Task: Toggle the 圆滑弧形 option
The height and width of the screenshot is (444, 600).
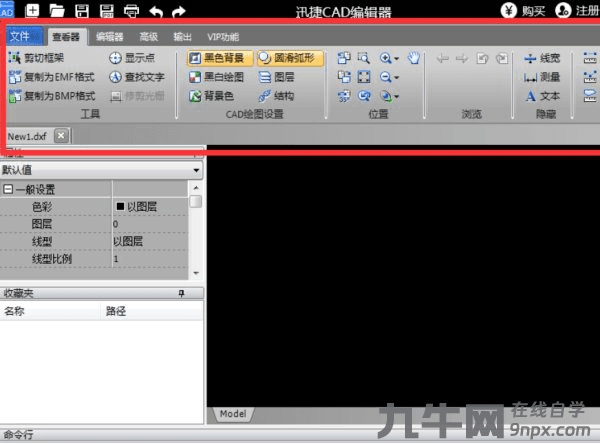Action: pyautogui.click(x=290, y=58)
